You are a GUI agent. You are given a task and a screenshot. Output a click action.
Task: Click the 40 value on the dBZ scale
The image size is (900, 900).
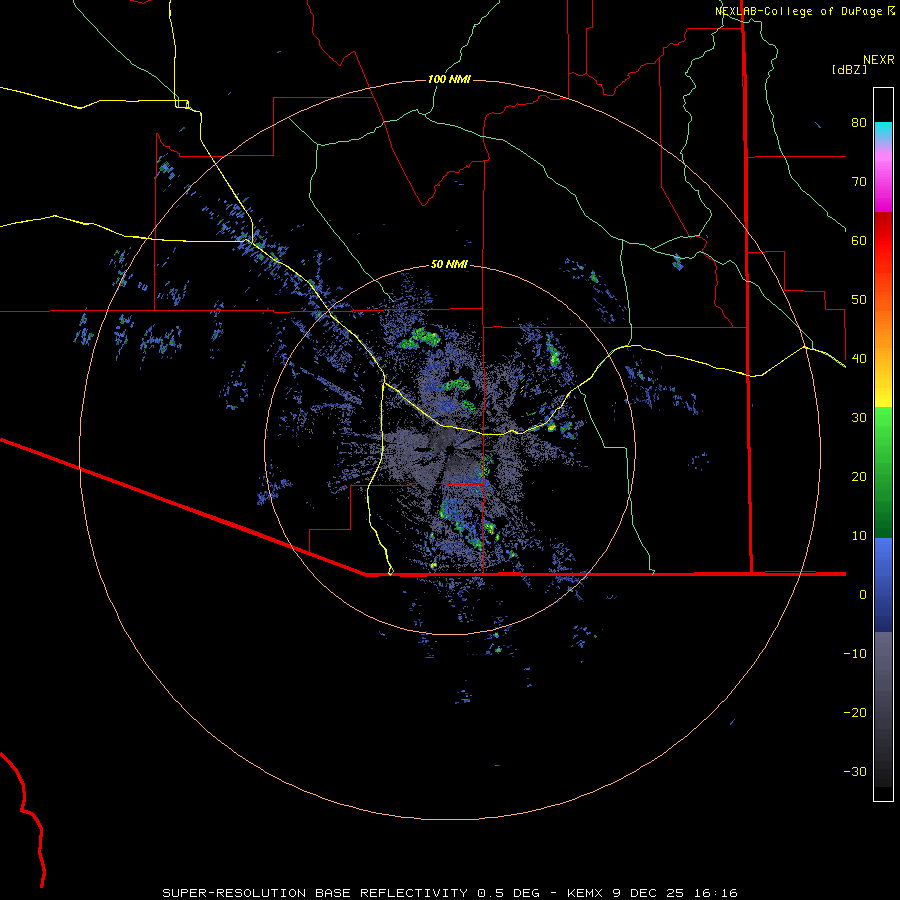[x=859, y=359]
